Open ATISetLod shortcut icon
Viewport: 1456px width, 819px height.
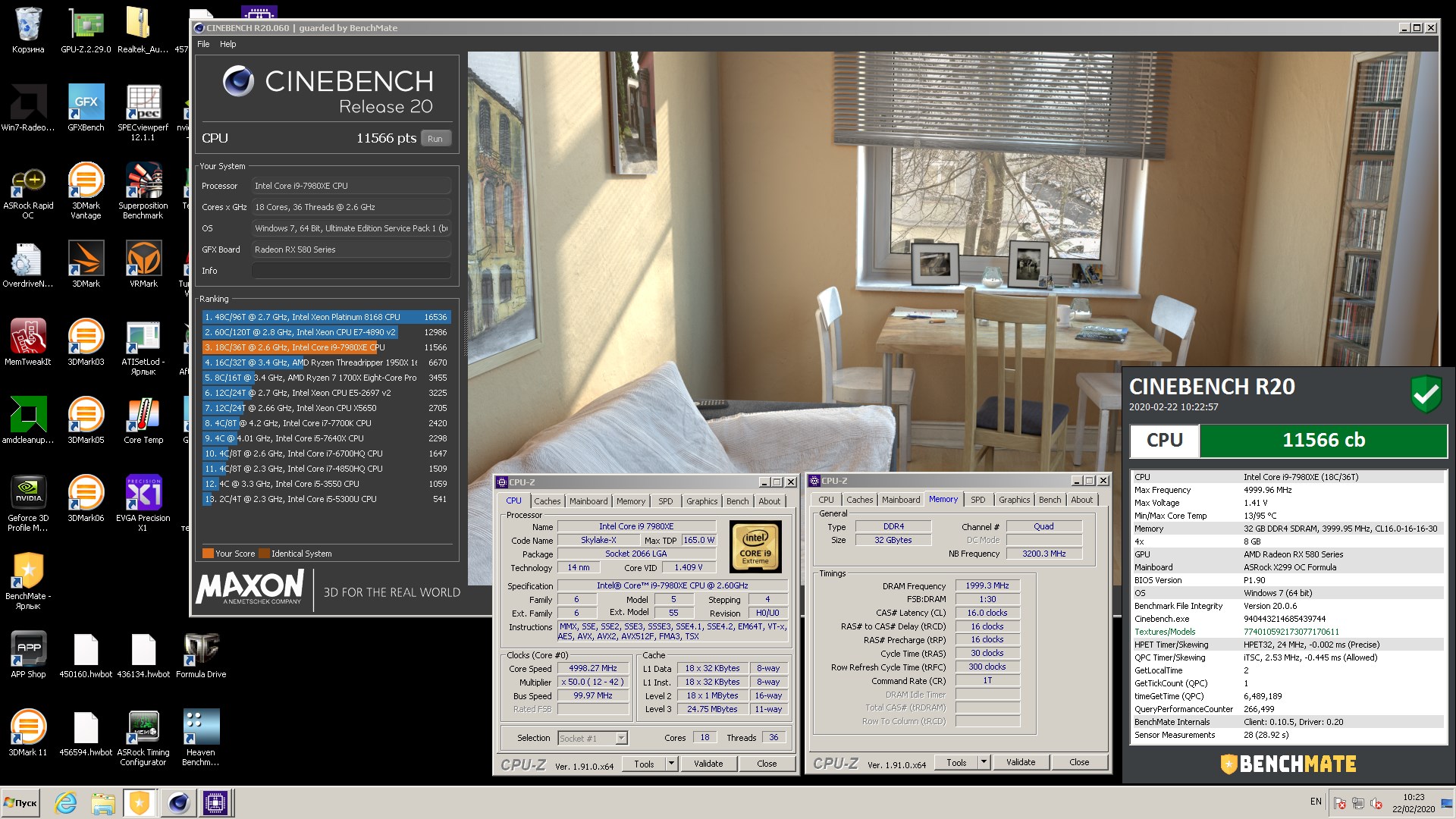143,347
